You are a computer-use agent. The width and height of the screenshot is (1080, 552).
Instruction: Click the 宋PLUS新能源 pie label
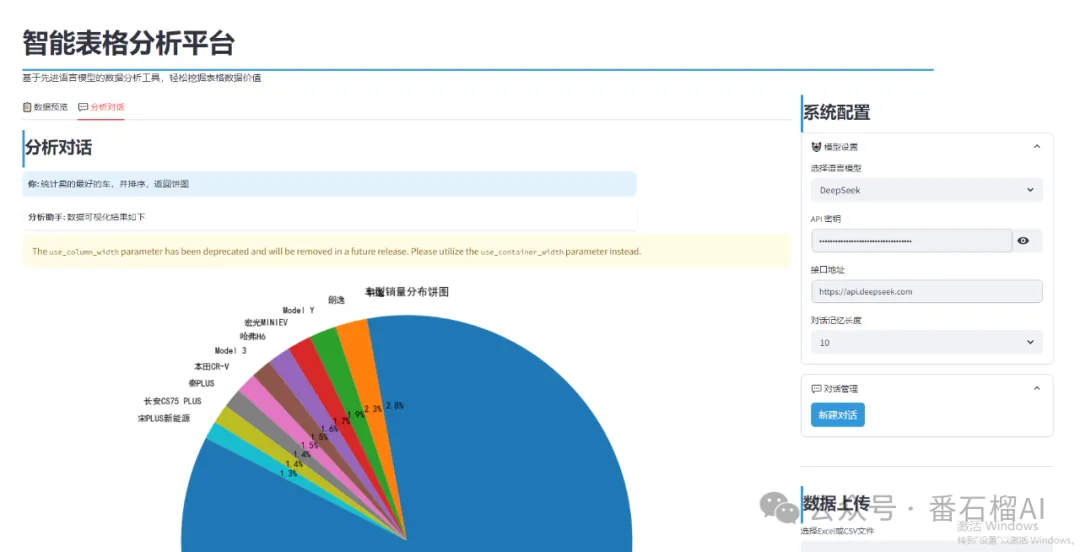pyautogui.click(x=164, y=418)
